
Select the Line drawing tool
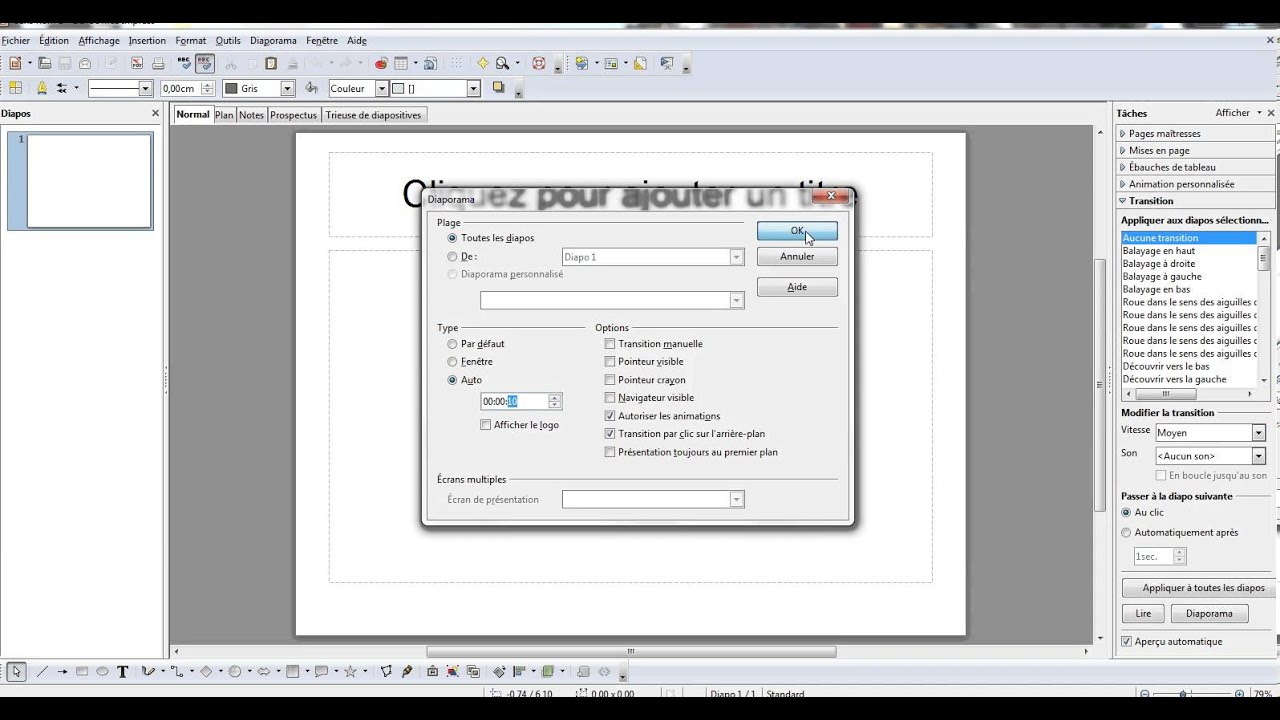(42, 672)
